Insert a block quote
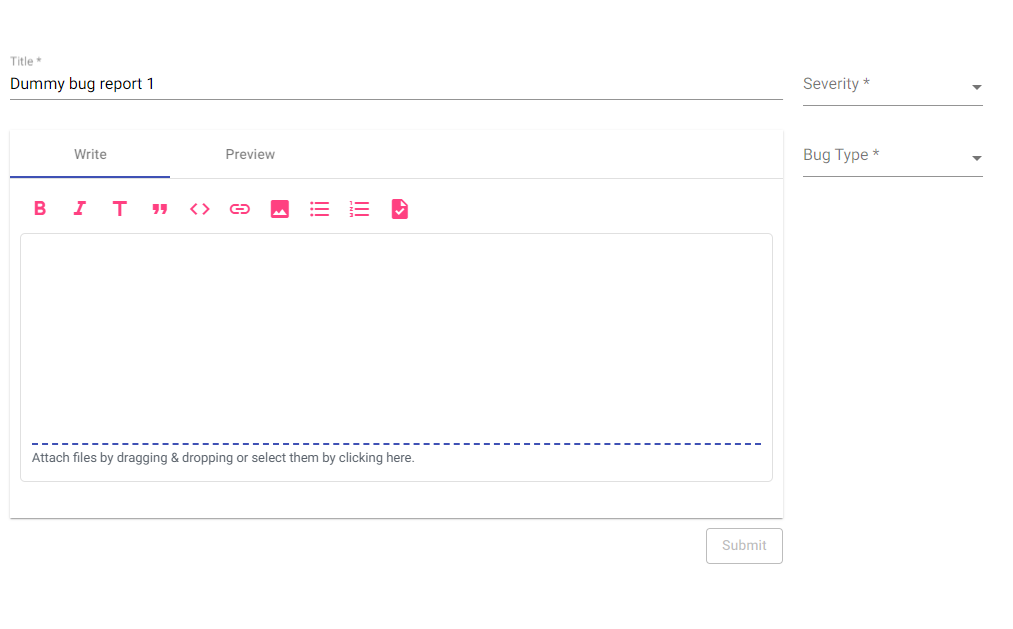Image resolution: width=1013 pixels, height=629 pixels. [160, 209]
